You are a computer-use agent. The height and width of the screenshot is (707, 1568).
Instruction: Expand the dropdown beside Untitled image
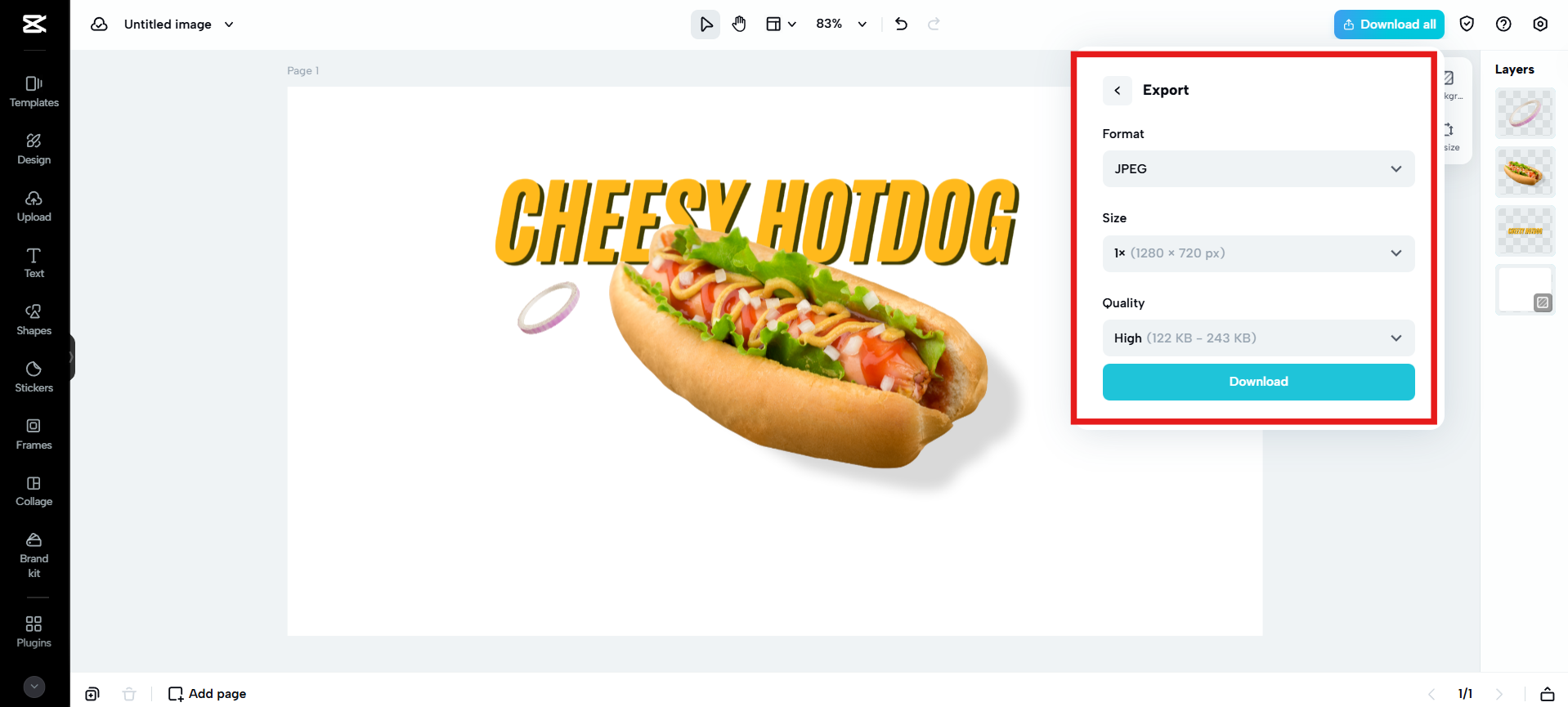coord(229,25)
